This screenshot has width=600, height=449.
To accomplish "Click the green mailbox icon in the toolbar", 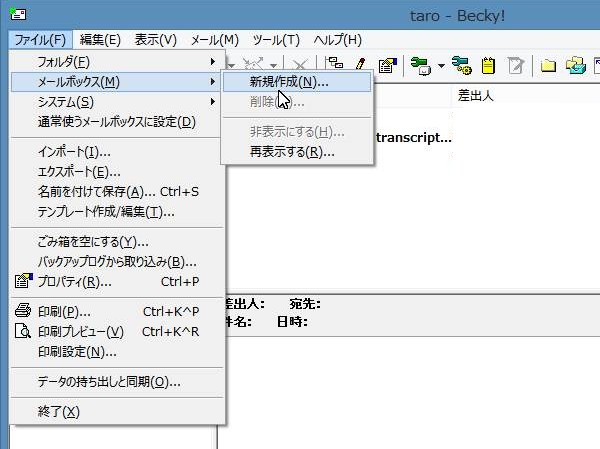I will [x=421, y=66].
